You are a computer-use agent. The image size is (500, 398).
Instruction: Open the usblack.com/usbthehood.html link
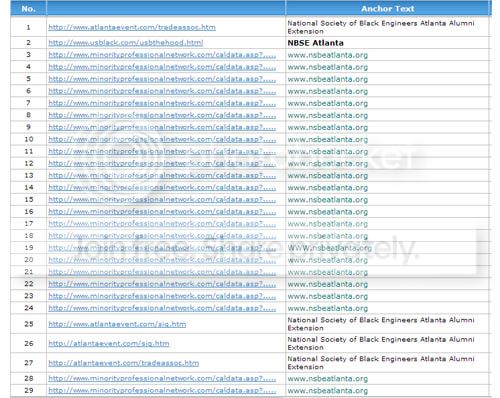126,43
